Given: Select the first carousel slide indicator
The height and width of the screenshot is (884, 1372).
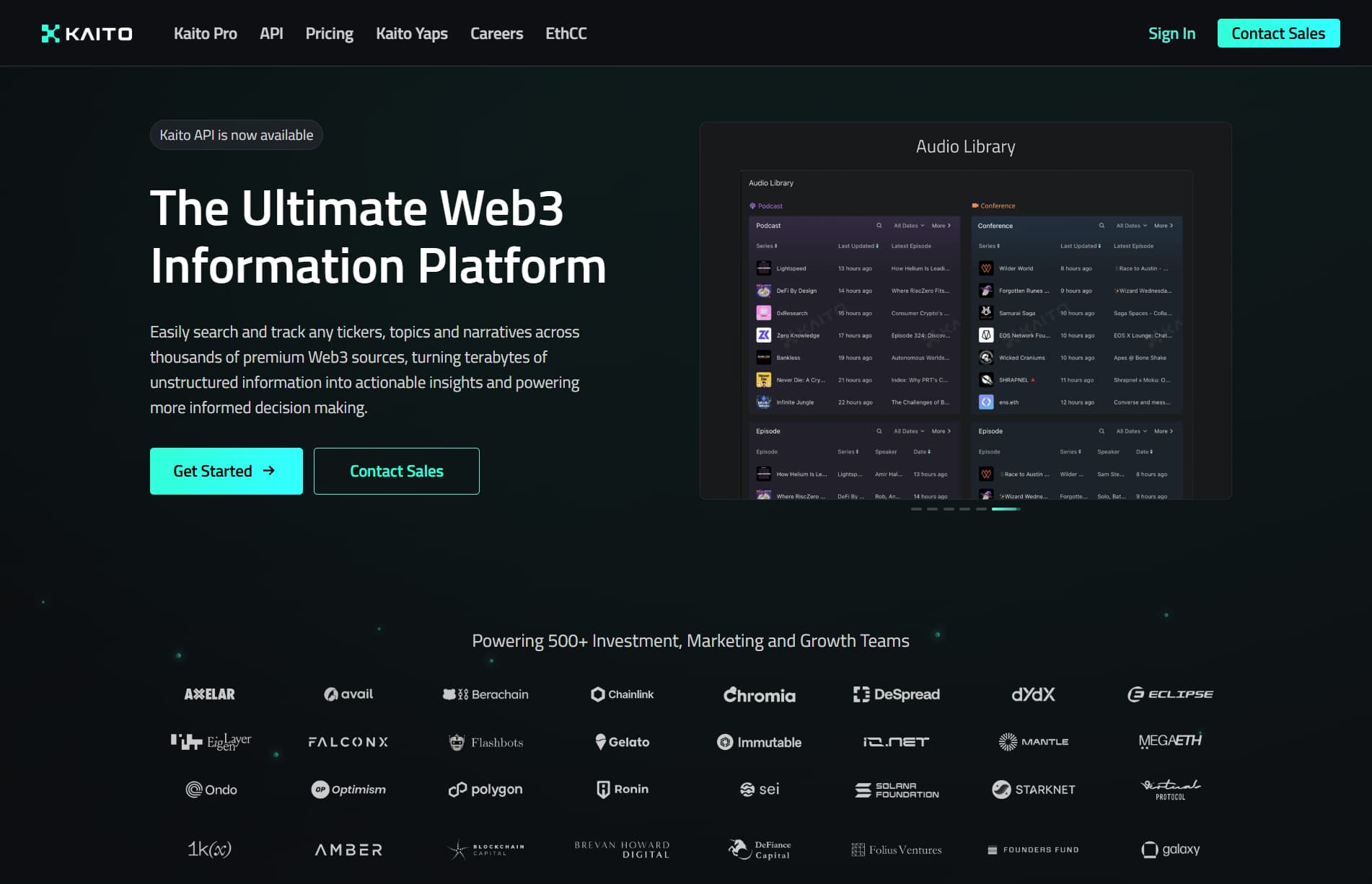Looking at the screenshot, I should point(916,509).
